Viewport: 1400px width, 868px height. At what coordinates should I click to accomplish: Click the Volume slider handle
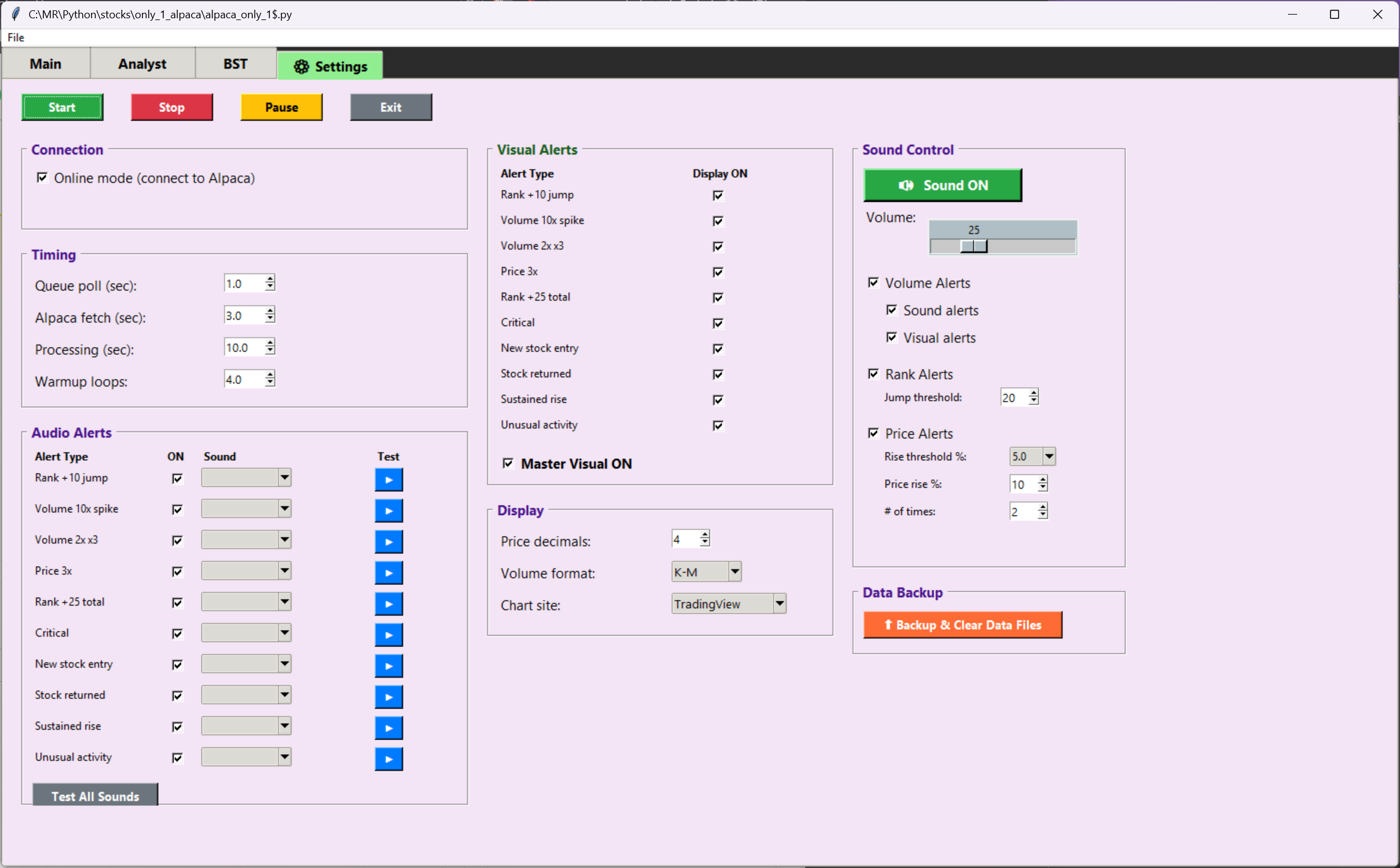click(x=974, y=246)
